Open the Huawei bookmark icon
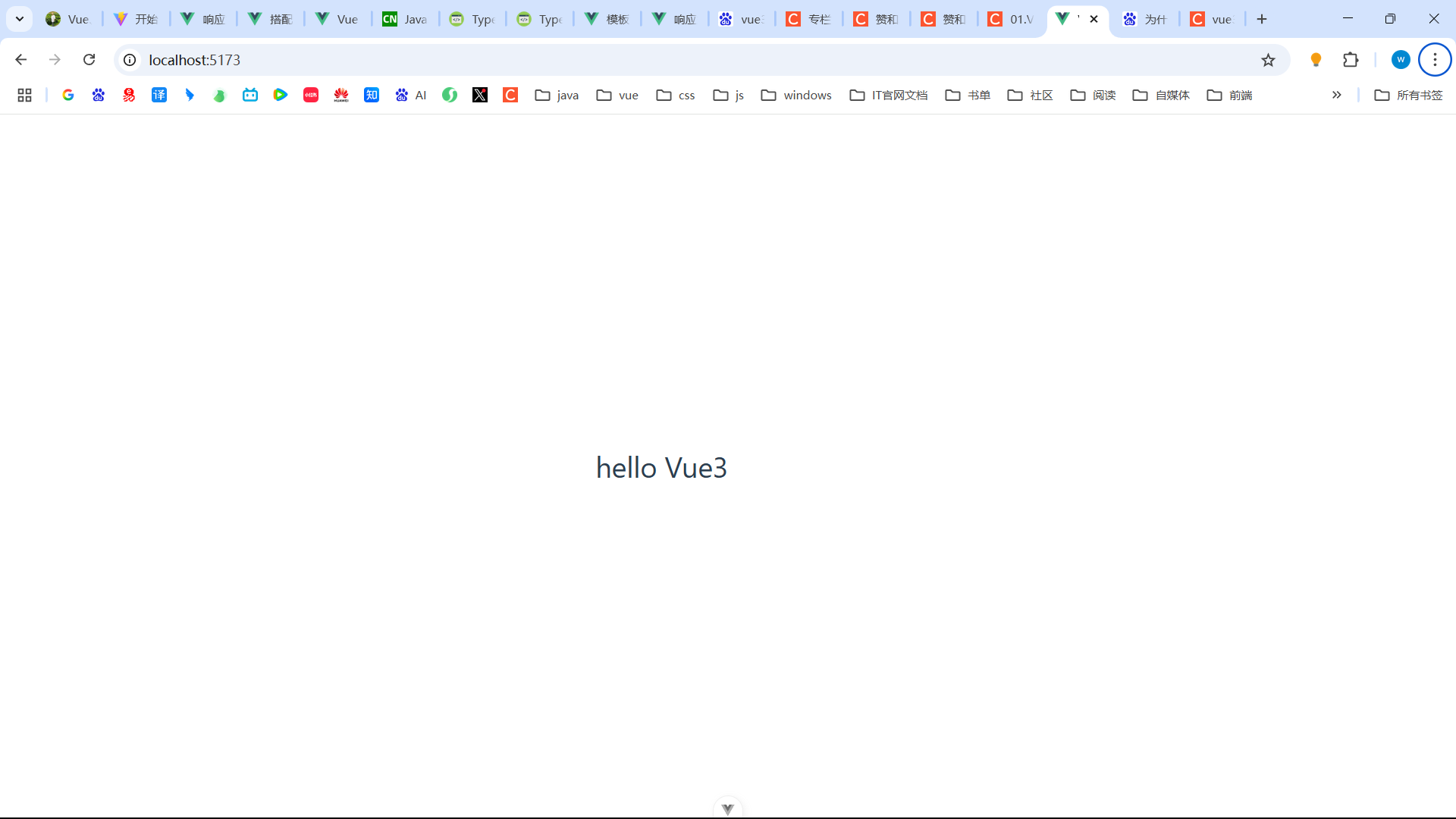This screenshot has width=1456, height=819. (341, 95)
